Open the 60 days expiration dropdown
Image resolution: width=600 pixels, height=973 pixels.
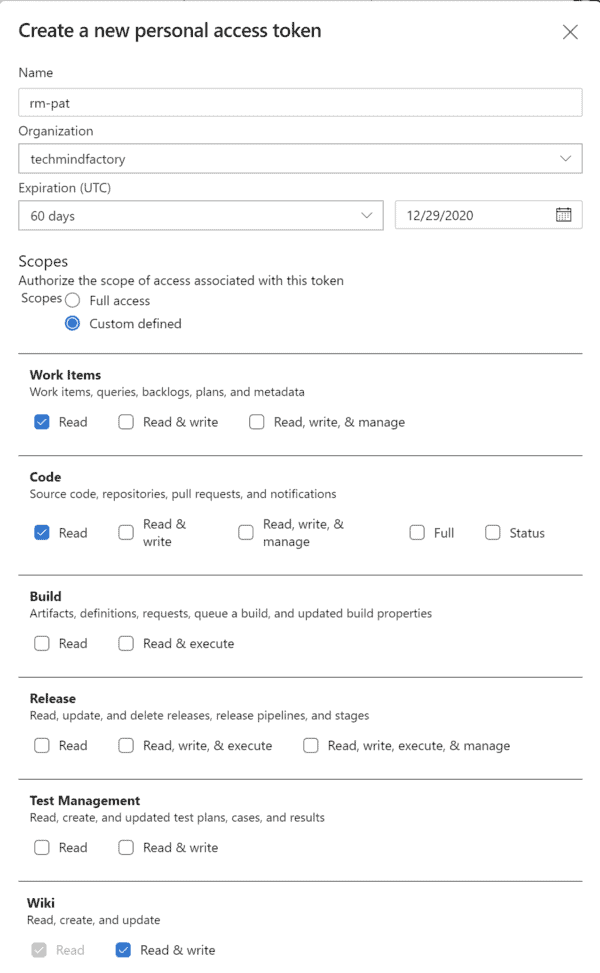(x=367, y=215)
